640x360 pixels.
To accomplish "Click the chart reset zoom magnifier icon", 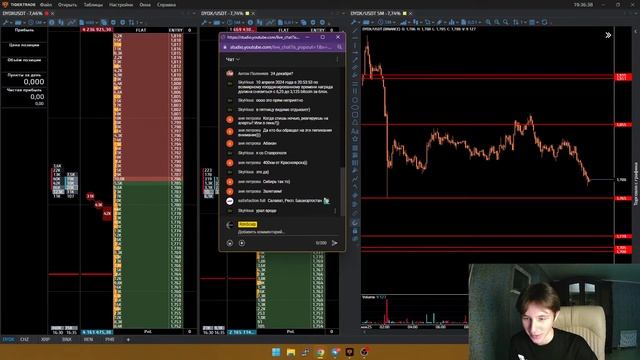I will [506, 22].
